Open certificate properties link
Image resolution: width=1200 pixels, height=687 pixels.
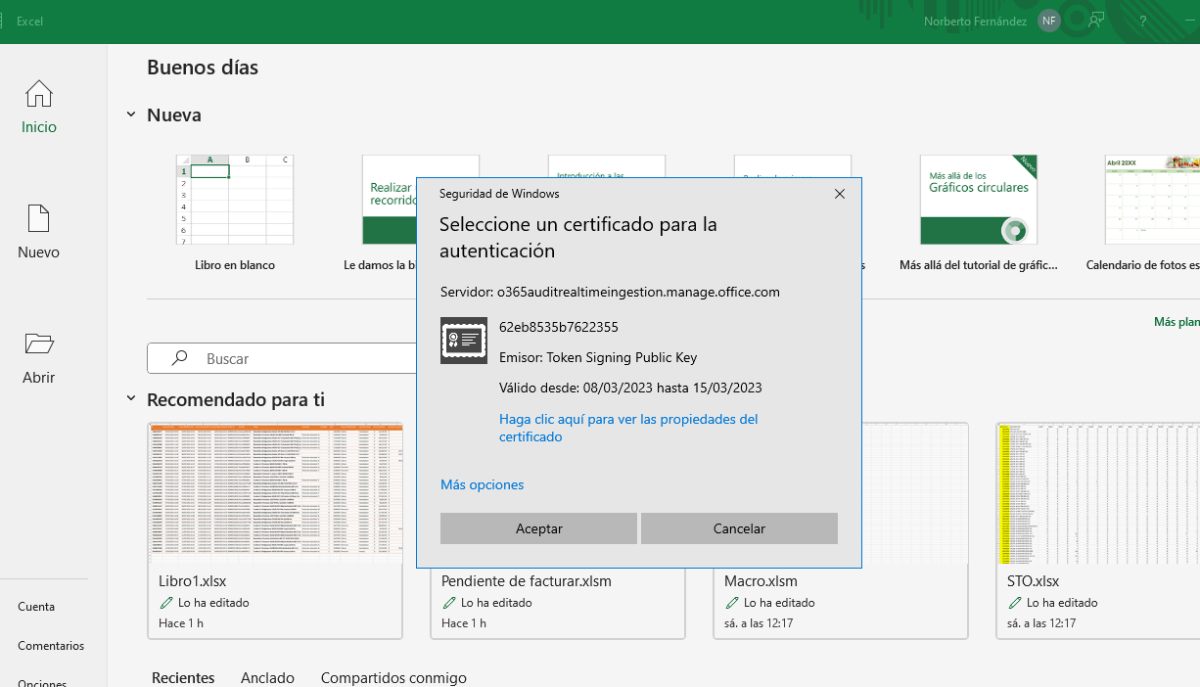point(628,428)
